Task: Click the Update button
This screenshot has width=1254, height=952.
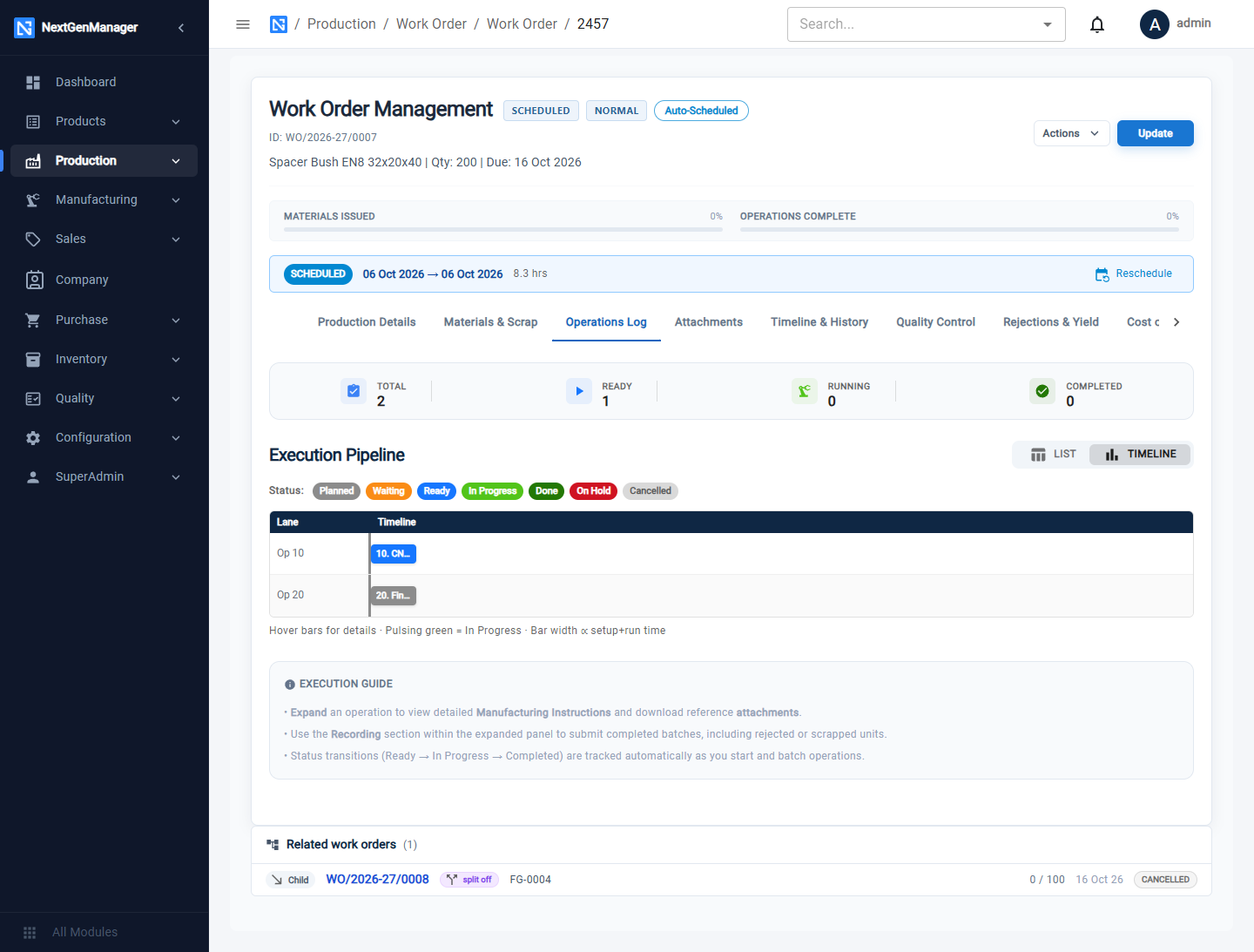Action: [1156, 133]
